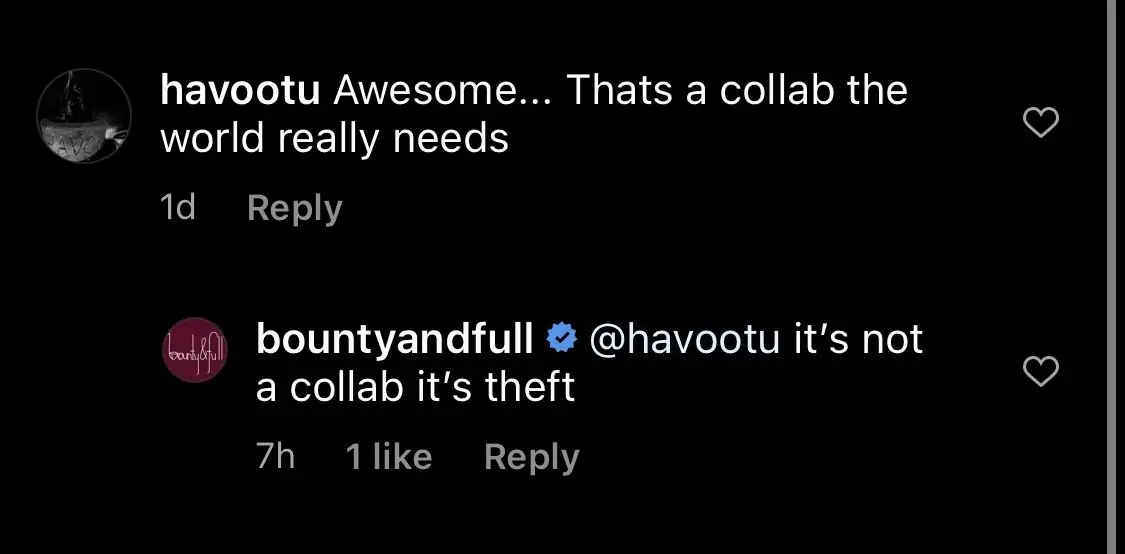The height and width of the screenshot is (554, 1125).
Task: Reply to havootu's comment
Action: 294,208
